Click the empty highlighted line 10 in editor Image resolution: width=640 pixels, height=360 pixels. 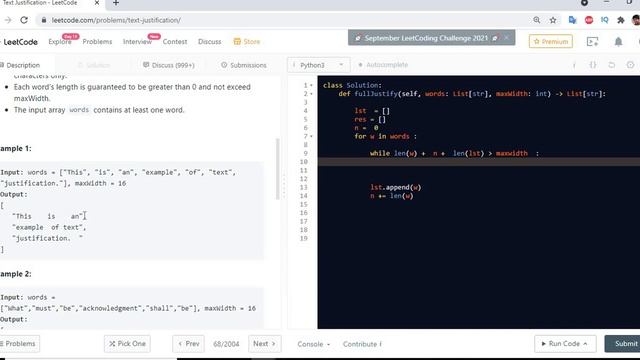(478, 162)
